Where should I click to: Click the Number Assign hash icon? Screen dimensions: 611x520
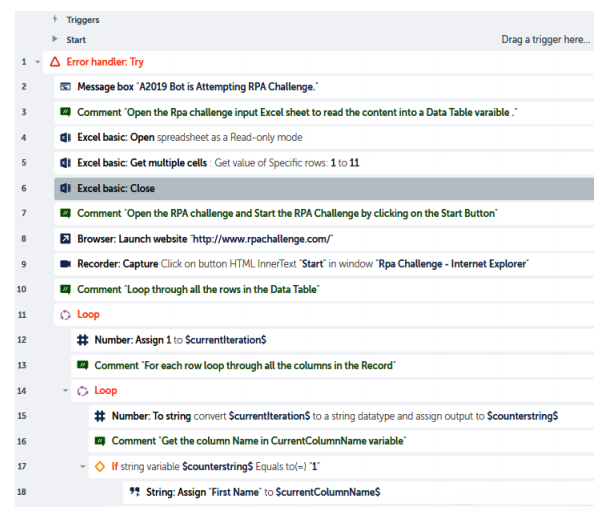83,340
